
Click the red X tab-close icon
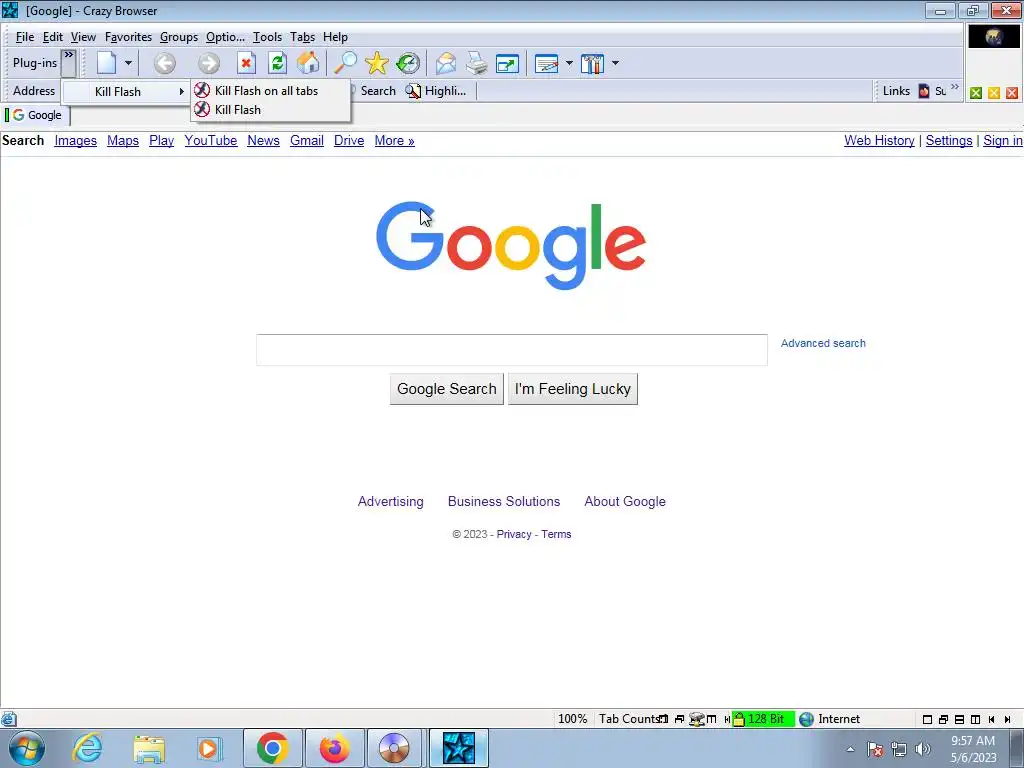point(1012,93)
